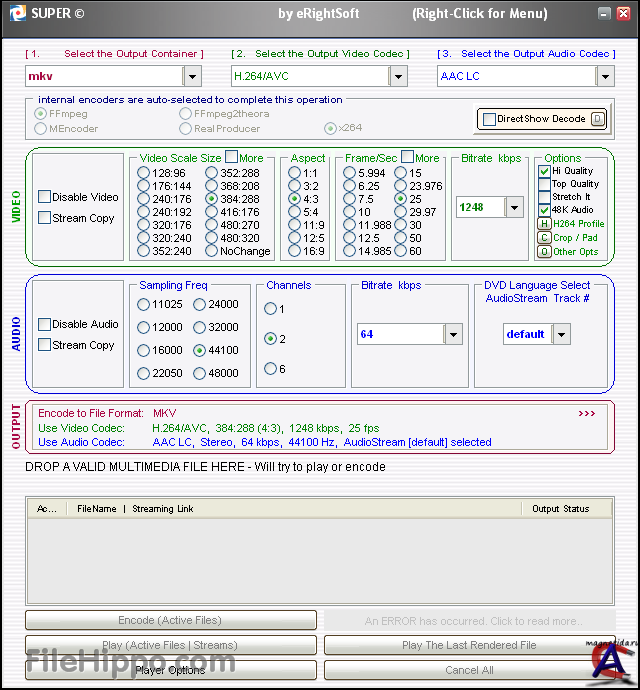Expand the AudioStream Track default dropdown
This screenshot has height=690, width=640.
[x=561, y=334]
